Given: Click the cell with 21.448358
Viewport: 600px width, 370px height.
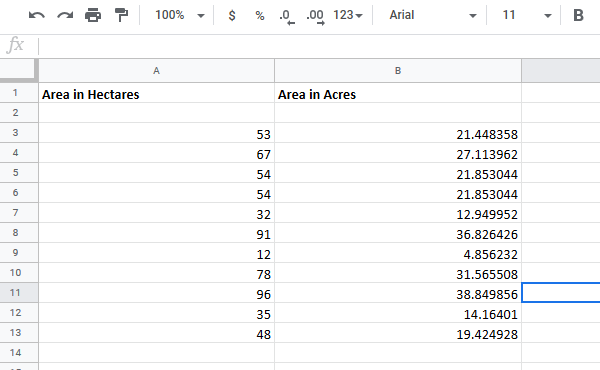Looking at the screenshot, I should tap(398, 133).
